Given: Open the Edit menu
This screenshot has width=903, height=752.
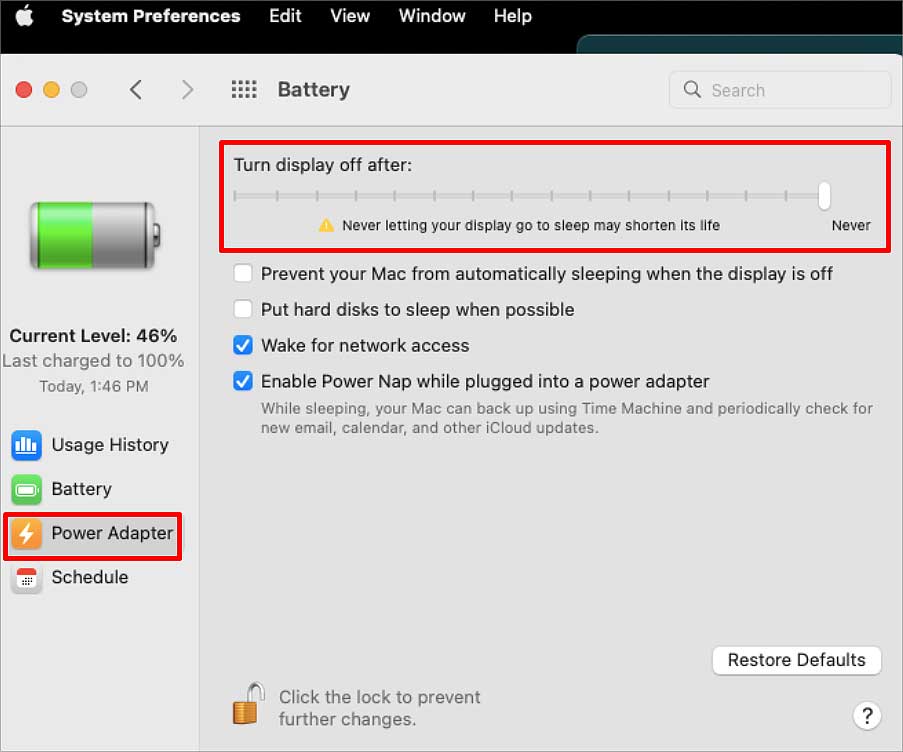Looking at the screenshot, I should [x=285, y=16].
